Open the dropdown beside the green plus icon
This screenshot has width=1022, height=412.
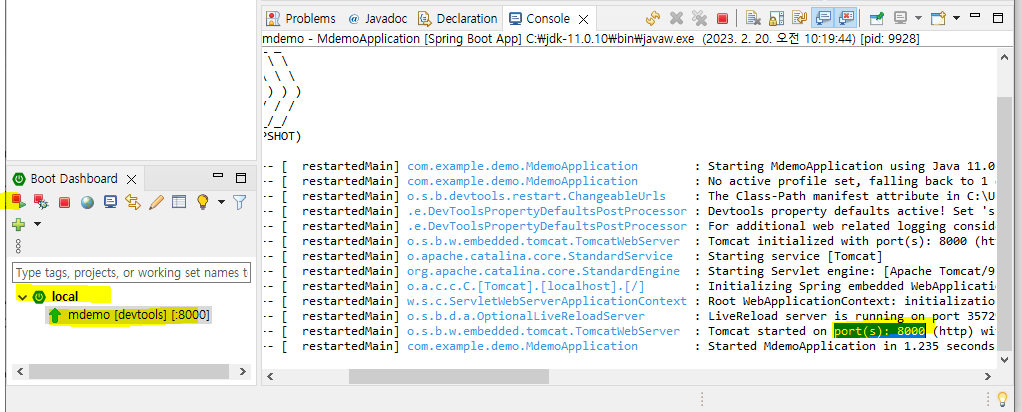(37, 224)
